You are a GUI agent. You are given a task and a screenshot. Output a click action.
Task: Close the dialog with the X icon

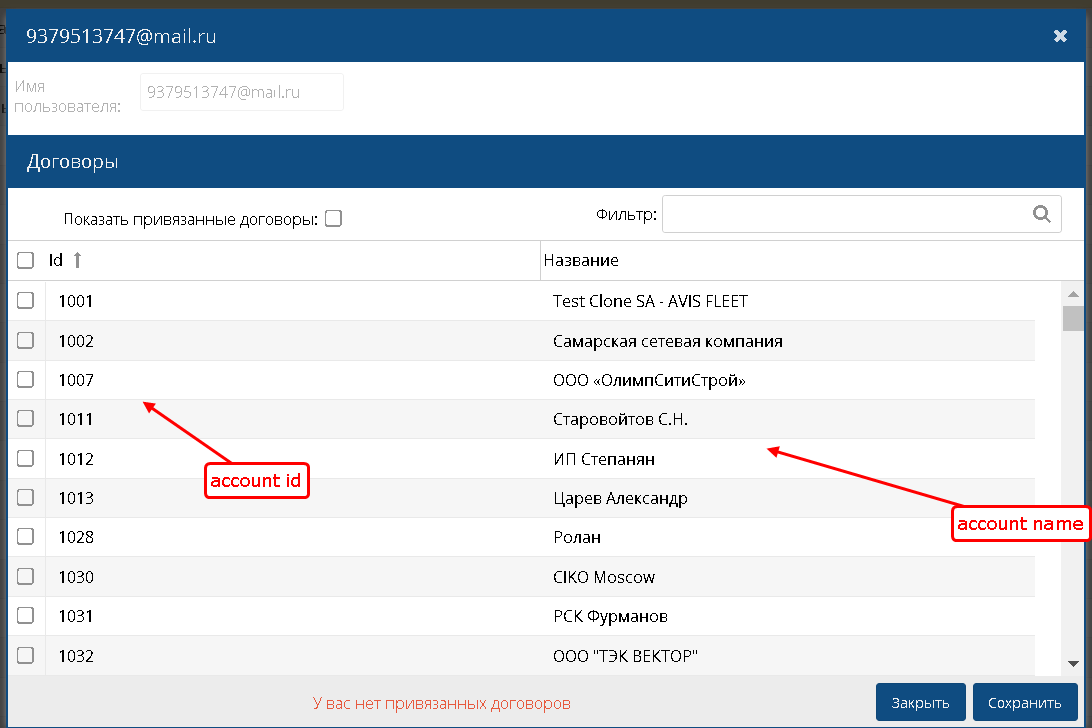1060,36
